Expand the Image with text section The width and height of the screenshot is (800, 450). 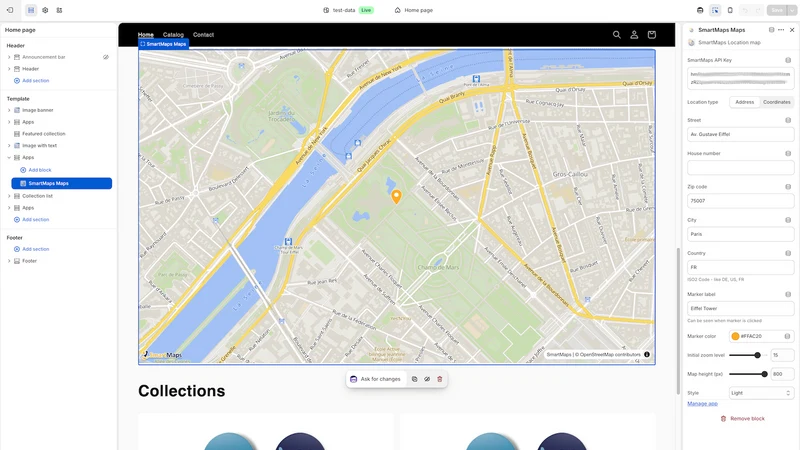pos(9,145)
